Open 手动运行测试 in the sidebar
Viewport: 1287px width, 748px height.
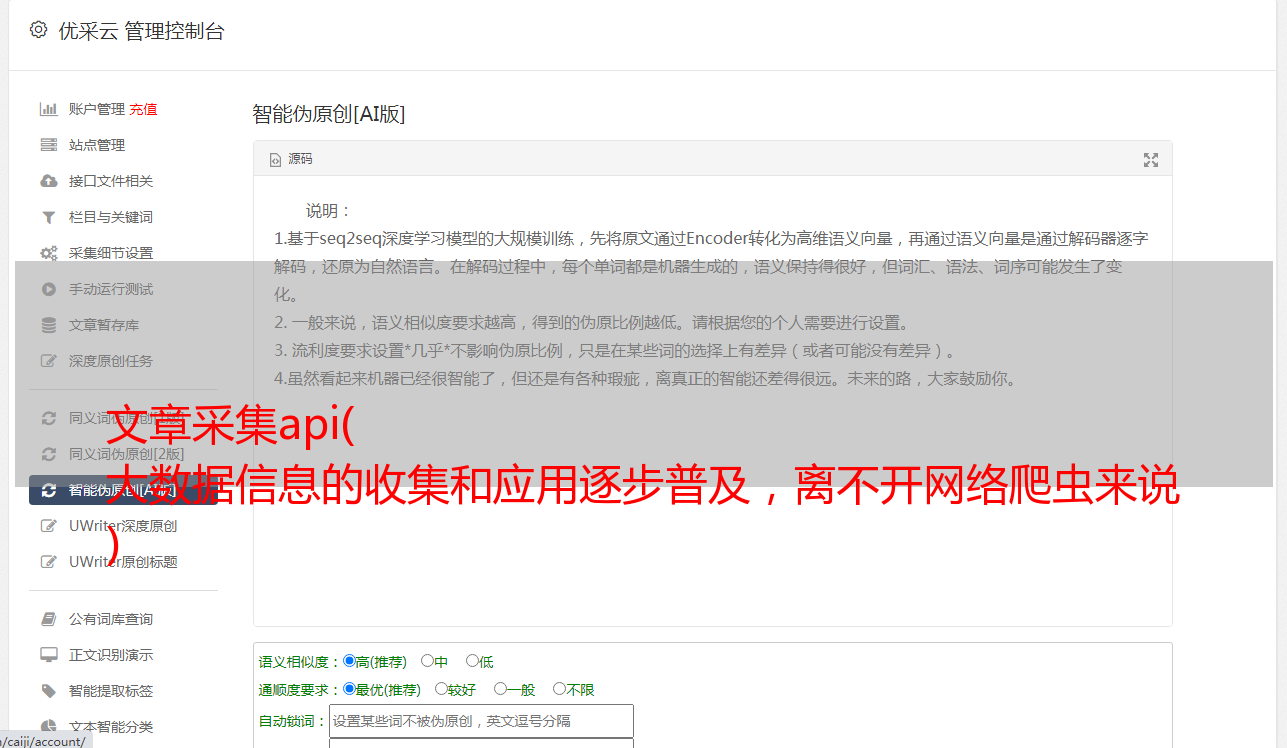(x=110, y=289)
